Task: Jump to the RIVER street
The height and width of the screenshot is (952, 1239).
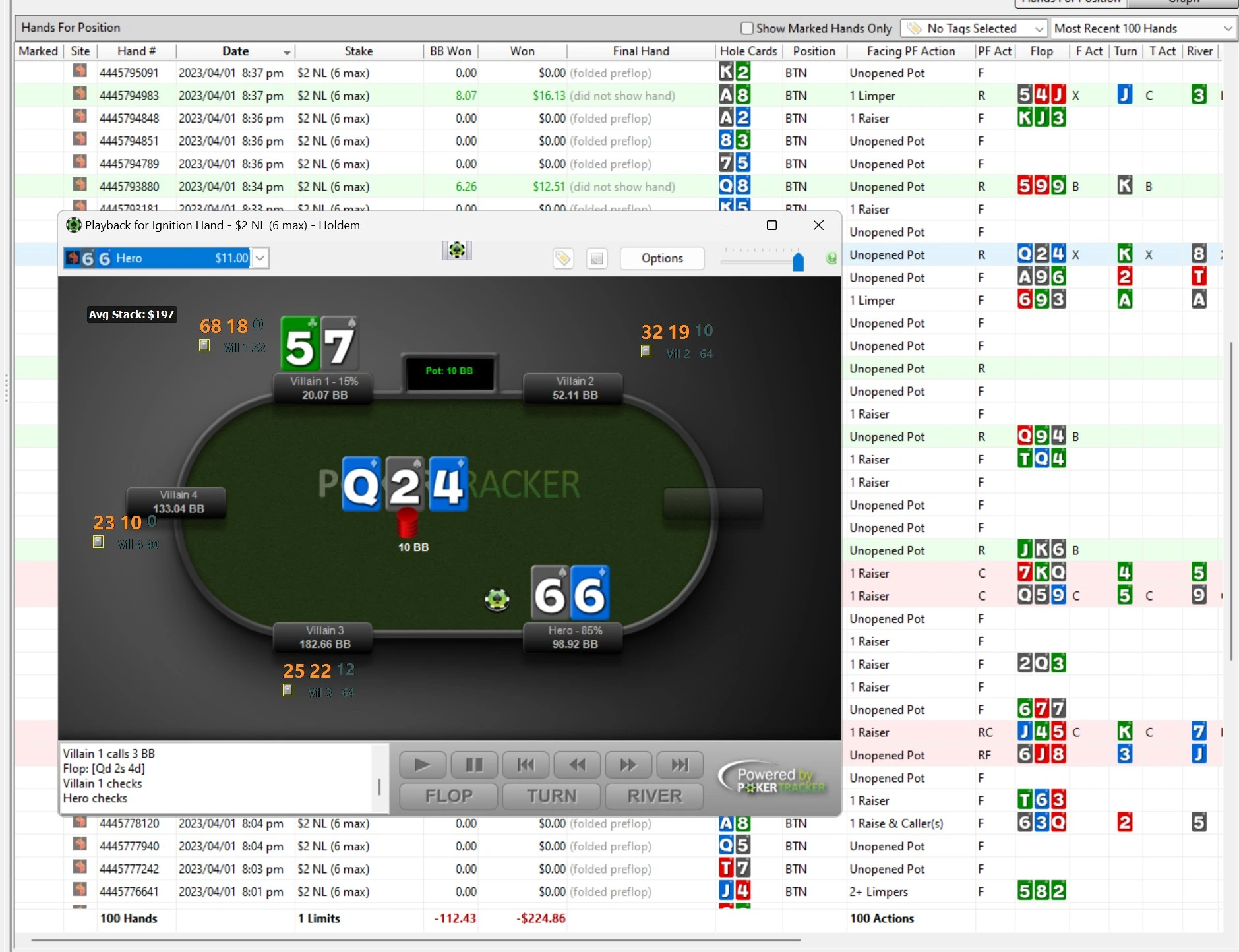Action: point(654,796)
